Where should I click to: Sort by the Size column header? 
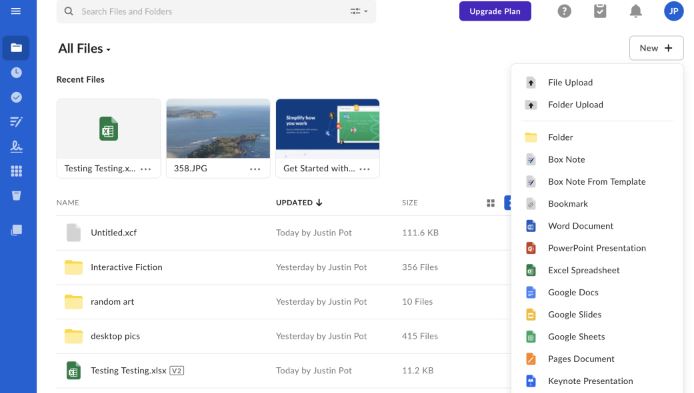(x=410, y=203)
